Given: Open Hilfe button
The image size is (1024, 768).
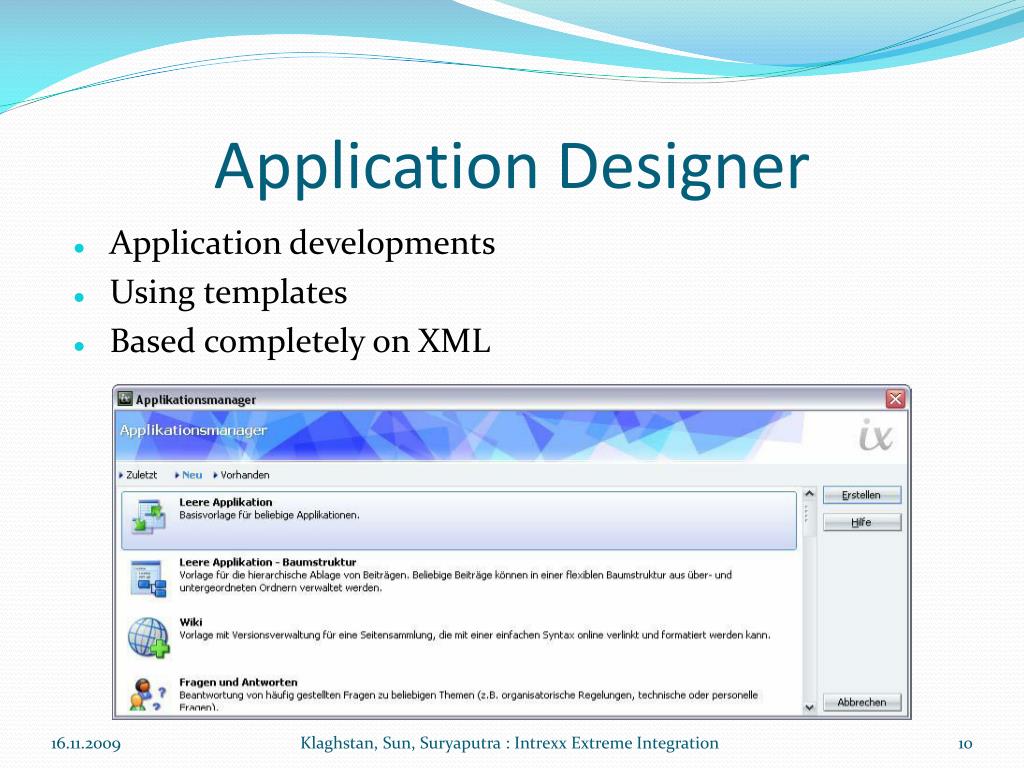Looking at the screenshot, I should pyautogui.click(x=861, y=522).
